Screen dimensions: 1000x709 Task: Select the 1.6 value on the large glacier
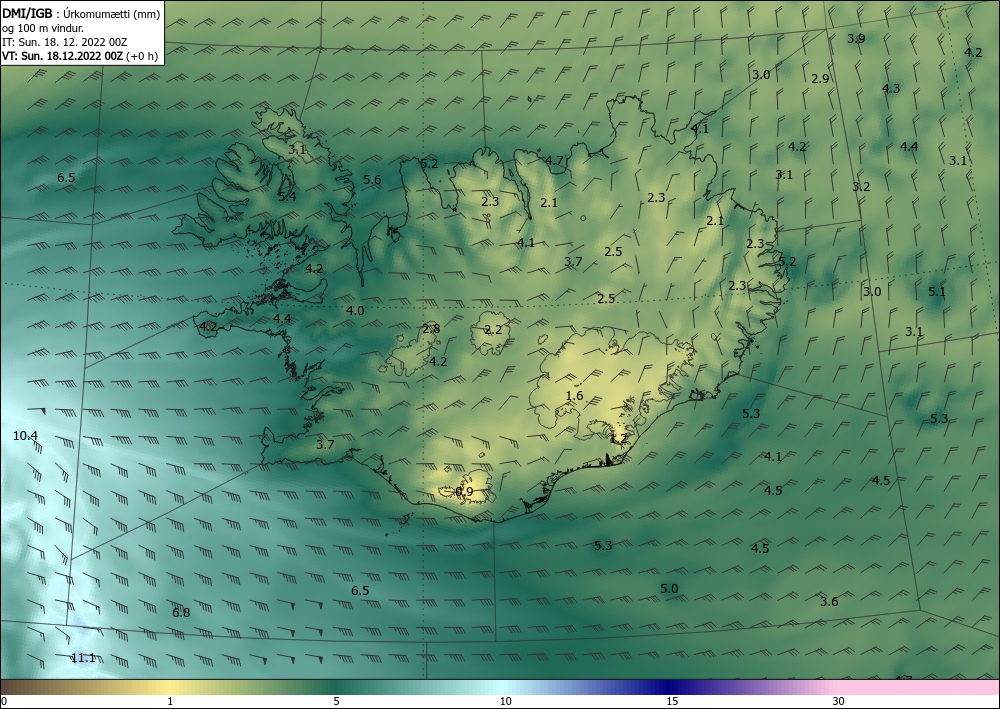[x=574, y=396]
